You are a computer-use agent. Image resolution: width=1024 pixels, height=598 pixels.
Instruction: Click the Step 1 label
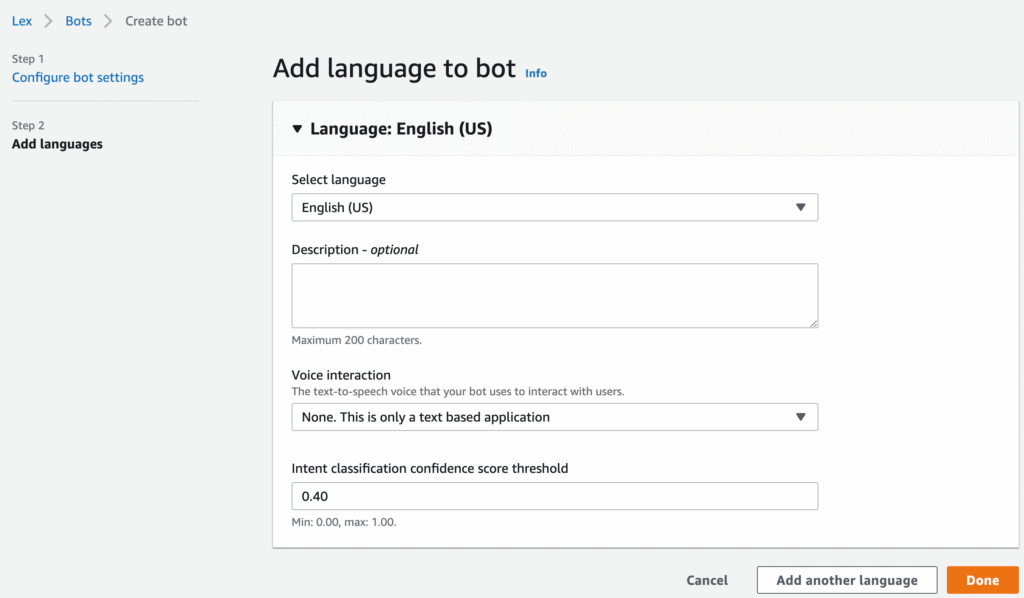tap(28, 59)
